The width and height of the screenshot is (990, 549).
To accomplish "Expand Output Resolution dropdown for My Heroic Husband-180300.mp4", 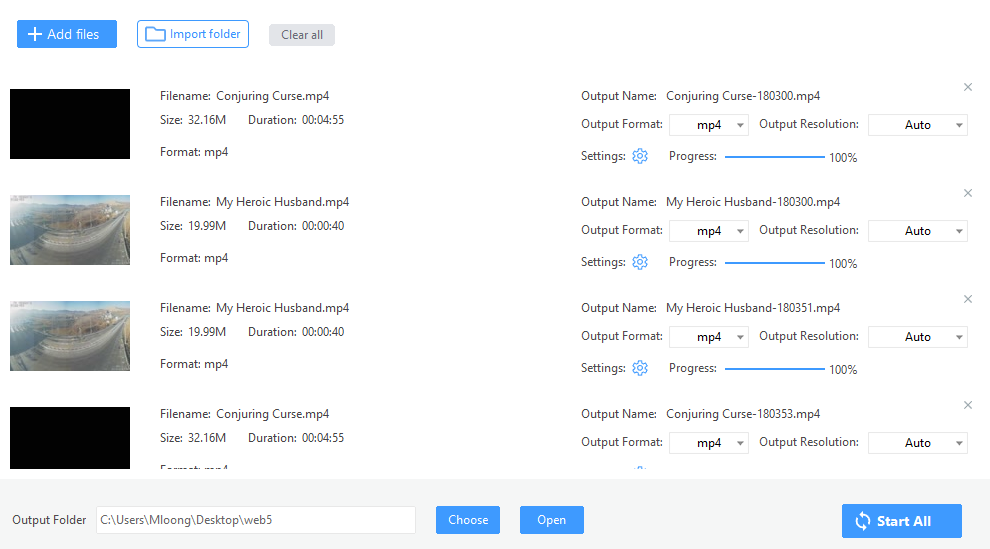I will [x=918, y=231].
